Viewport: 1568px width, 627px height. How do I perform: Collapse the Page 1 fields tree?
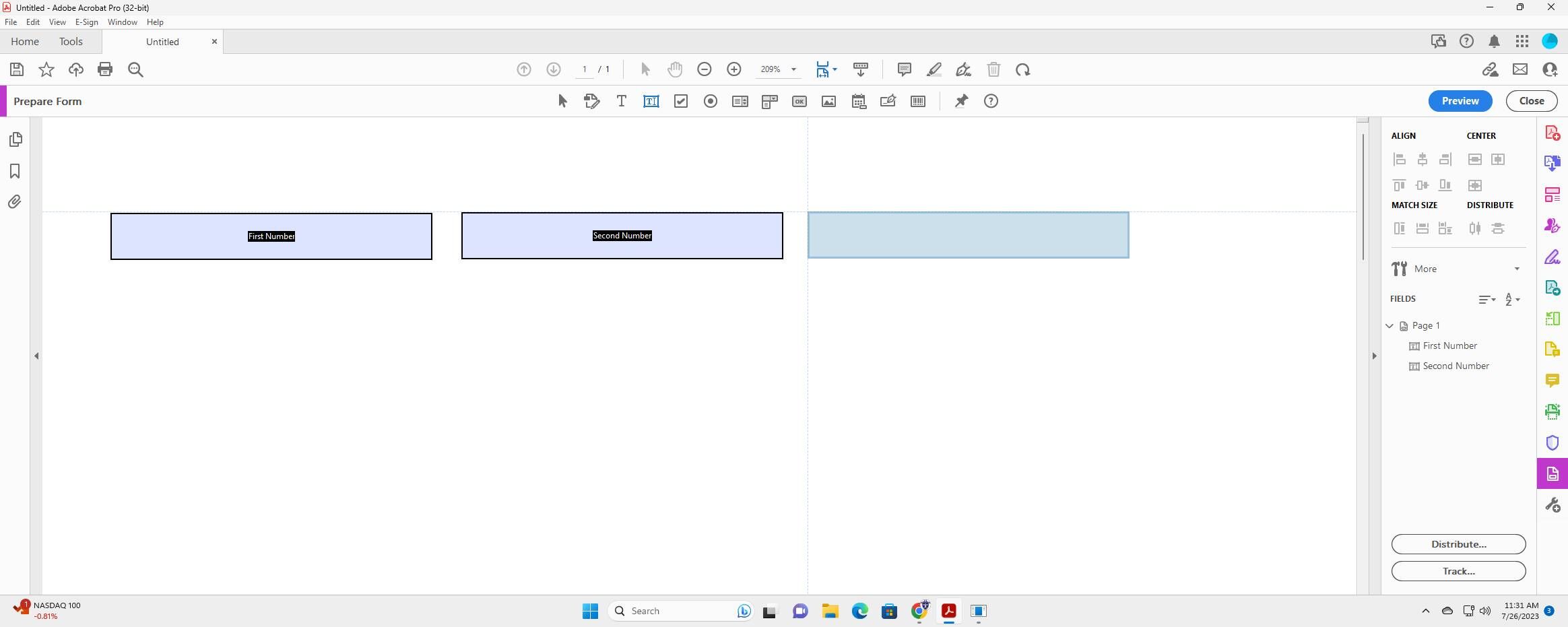[x=1390, y=325]
